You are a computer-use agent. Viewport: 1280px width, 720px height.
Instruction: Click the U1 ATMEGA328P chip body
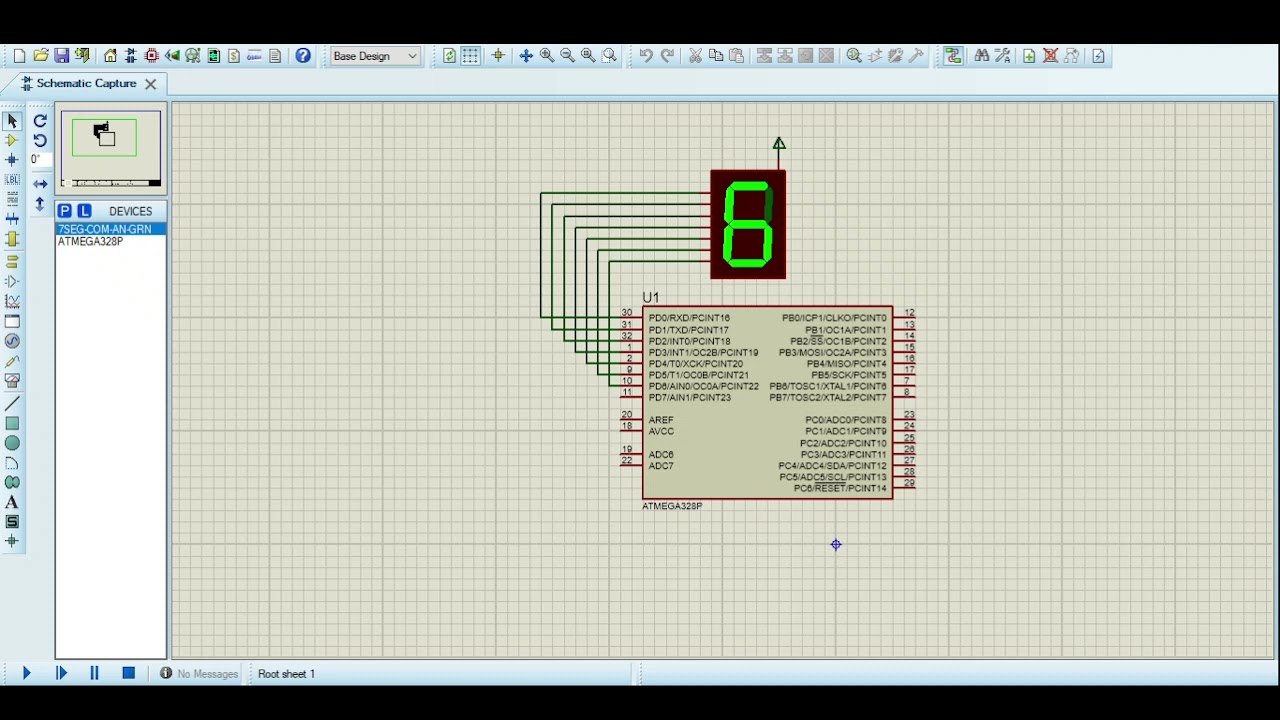point(767,402)
